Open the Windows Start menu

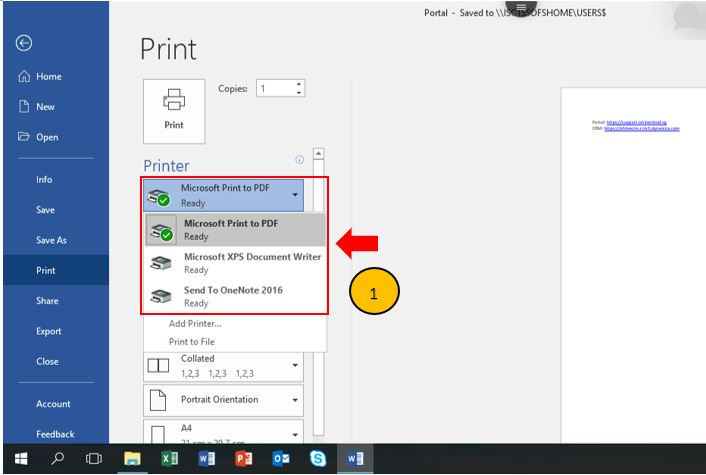tap(21, 459)
